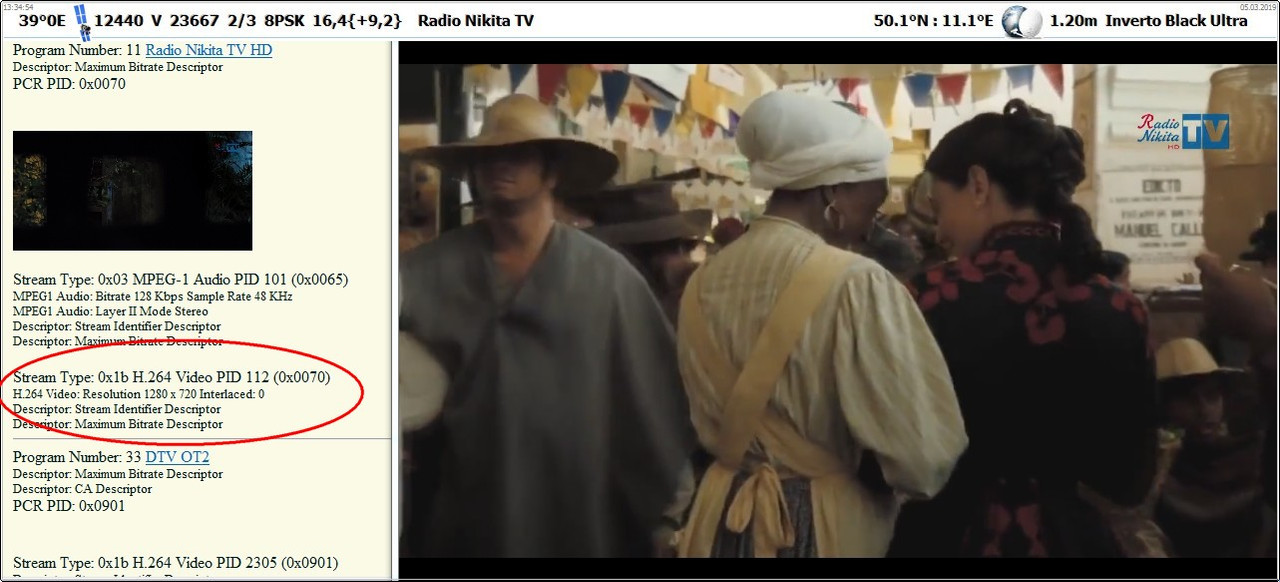
Task: Click the CA Descriptor line
Action: click(x=82, y=489)
